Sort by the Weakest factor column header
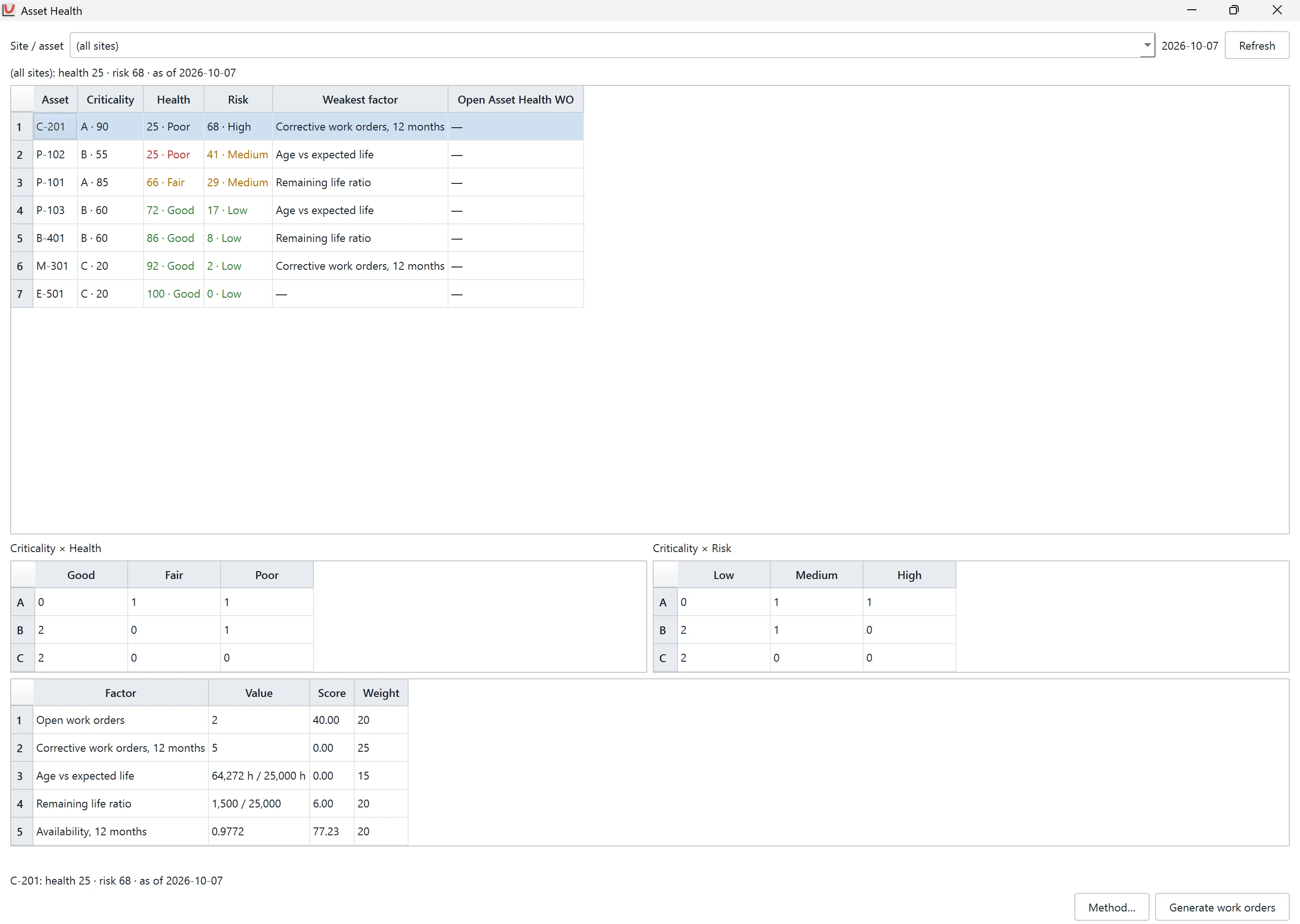 pyautogui.click(x=360, y=99)
